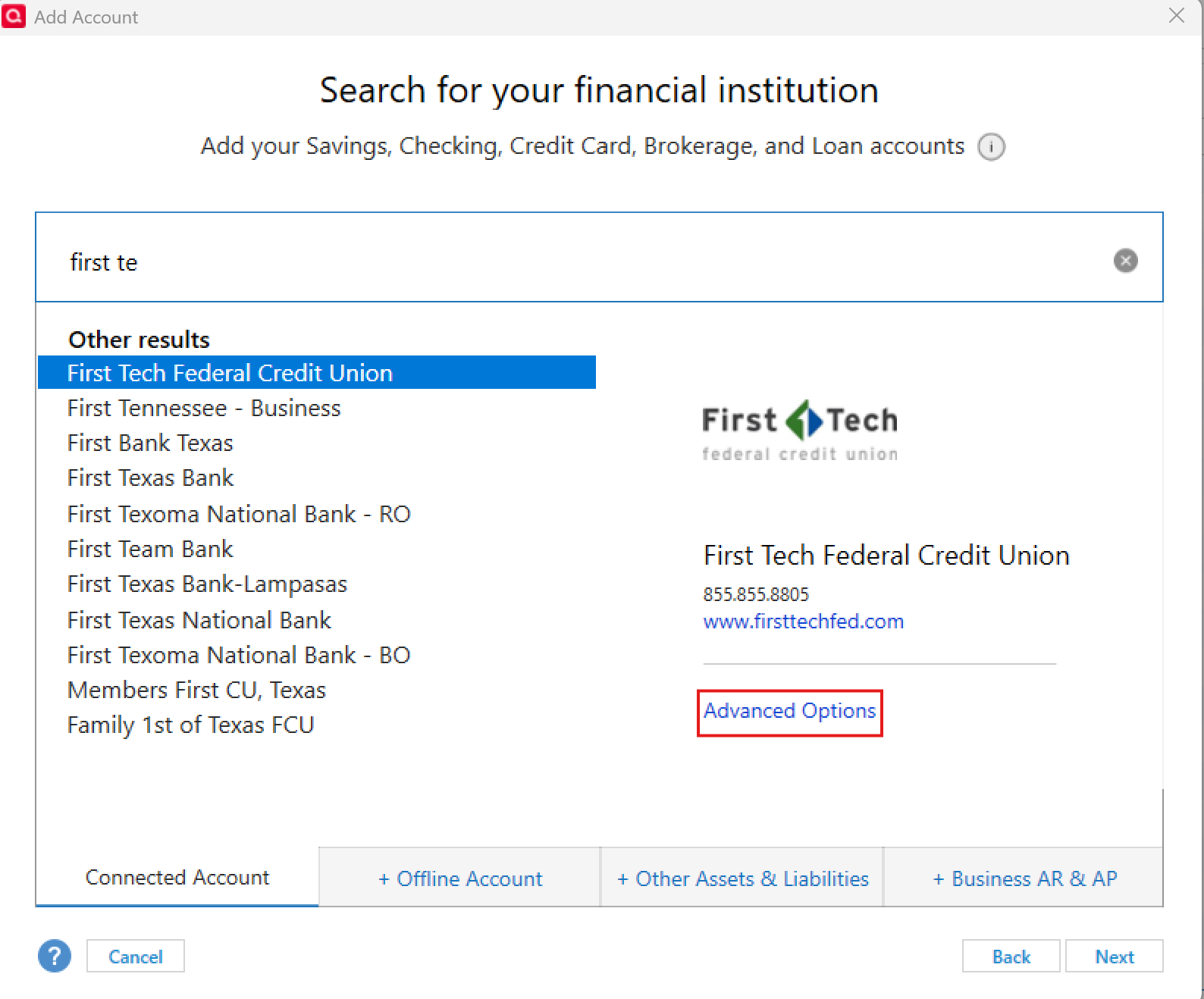Click the phone number 855.855.8805

click(x=756, y=594)
